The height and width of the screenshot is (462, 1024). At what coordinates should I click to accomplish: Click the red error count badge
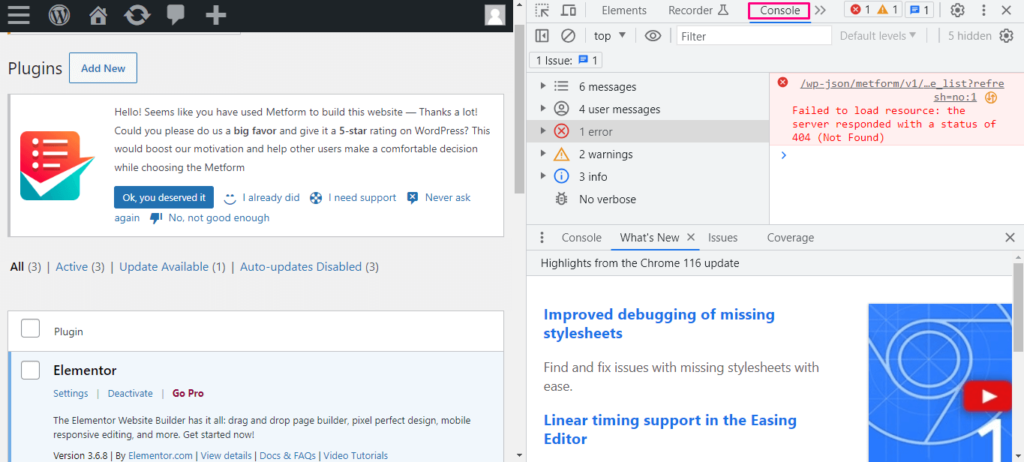click(x=859, y=10)
